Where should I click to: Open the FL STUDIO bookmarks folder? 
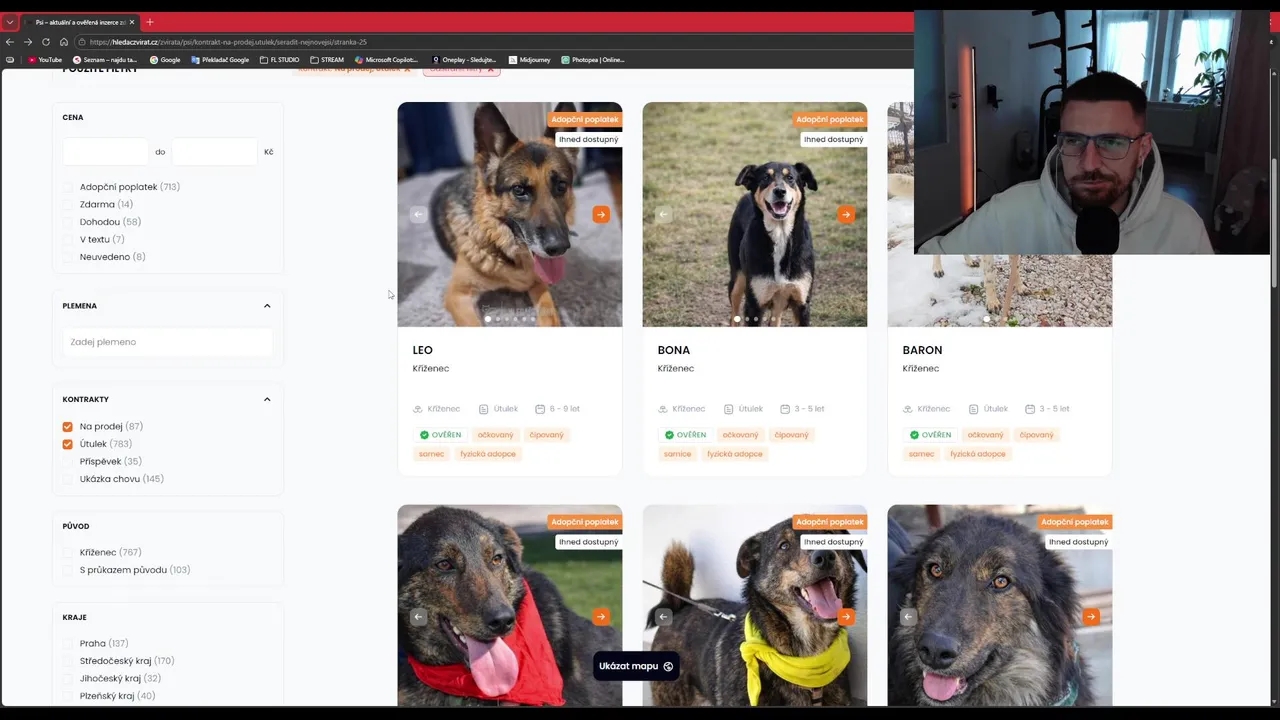(x=279, y=60)
